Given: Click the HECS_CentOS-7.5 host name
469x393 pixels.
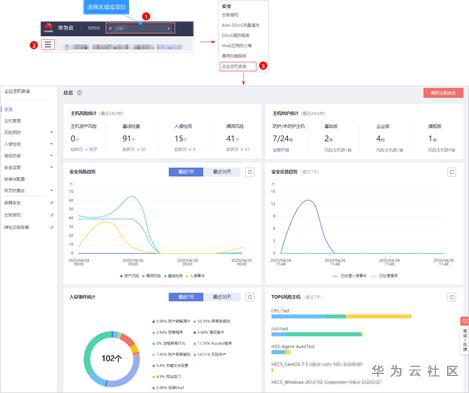Looking at the screenshot, I should coord(317,364).
